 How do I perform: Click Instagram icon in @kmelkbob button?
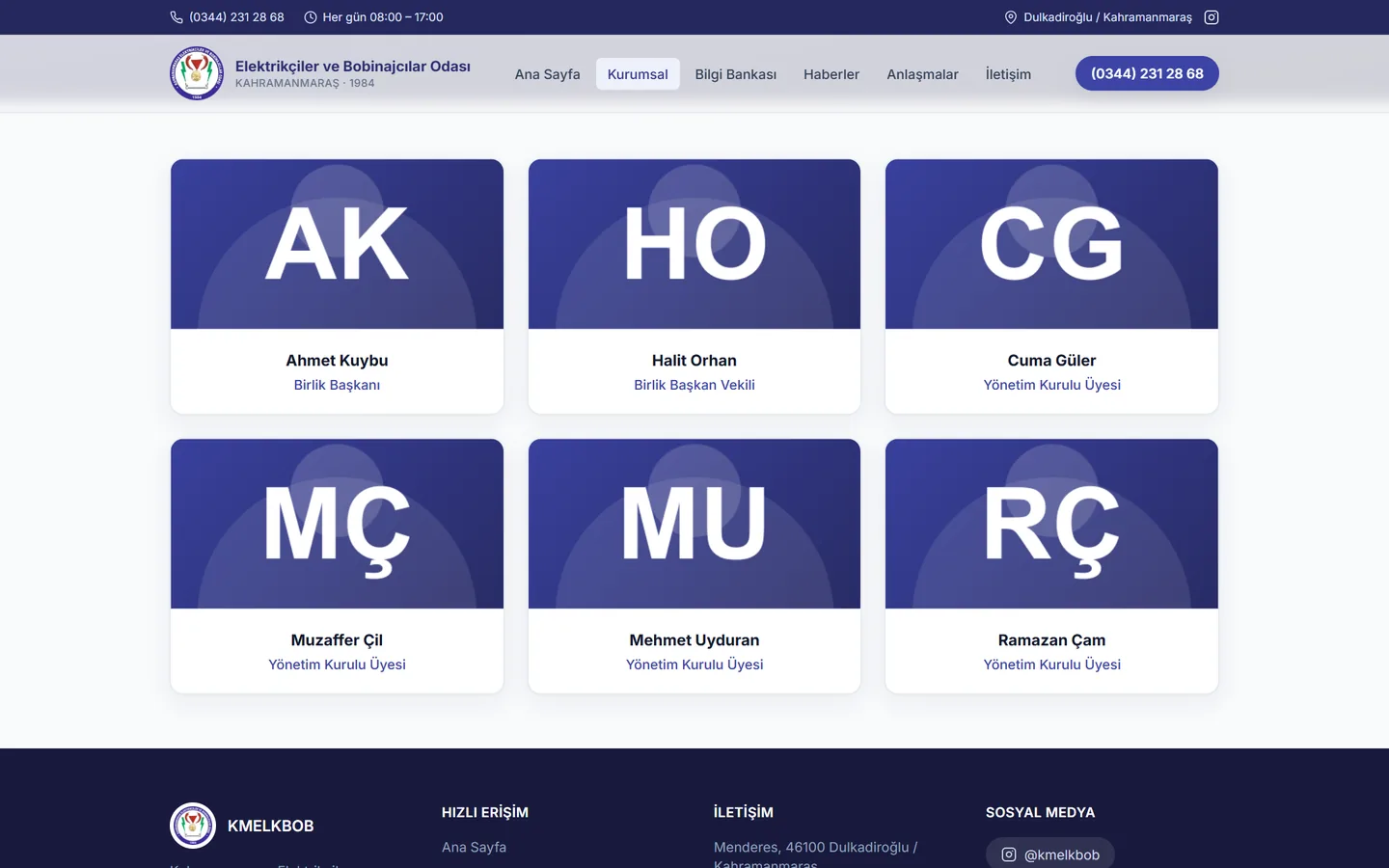pos(1009,854)
